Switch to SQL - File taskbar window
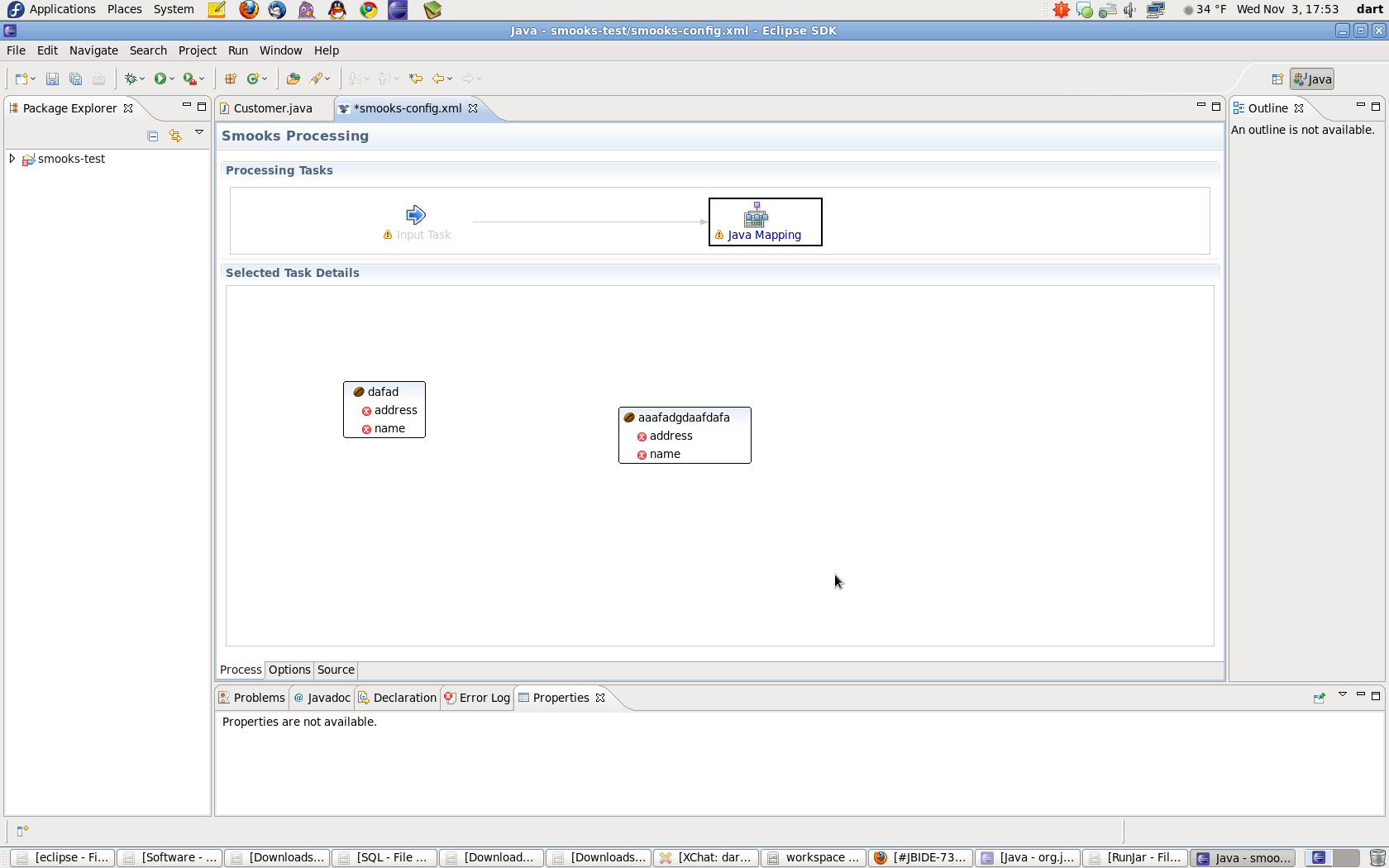1389x868 pixels. 384,858
